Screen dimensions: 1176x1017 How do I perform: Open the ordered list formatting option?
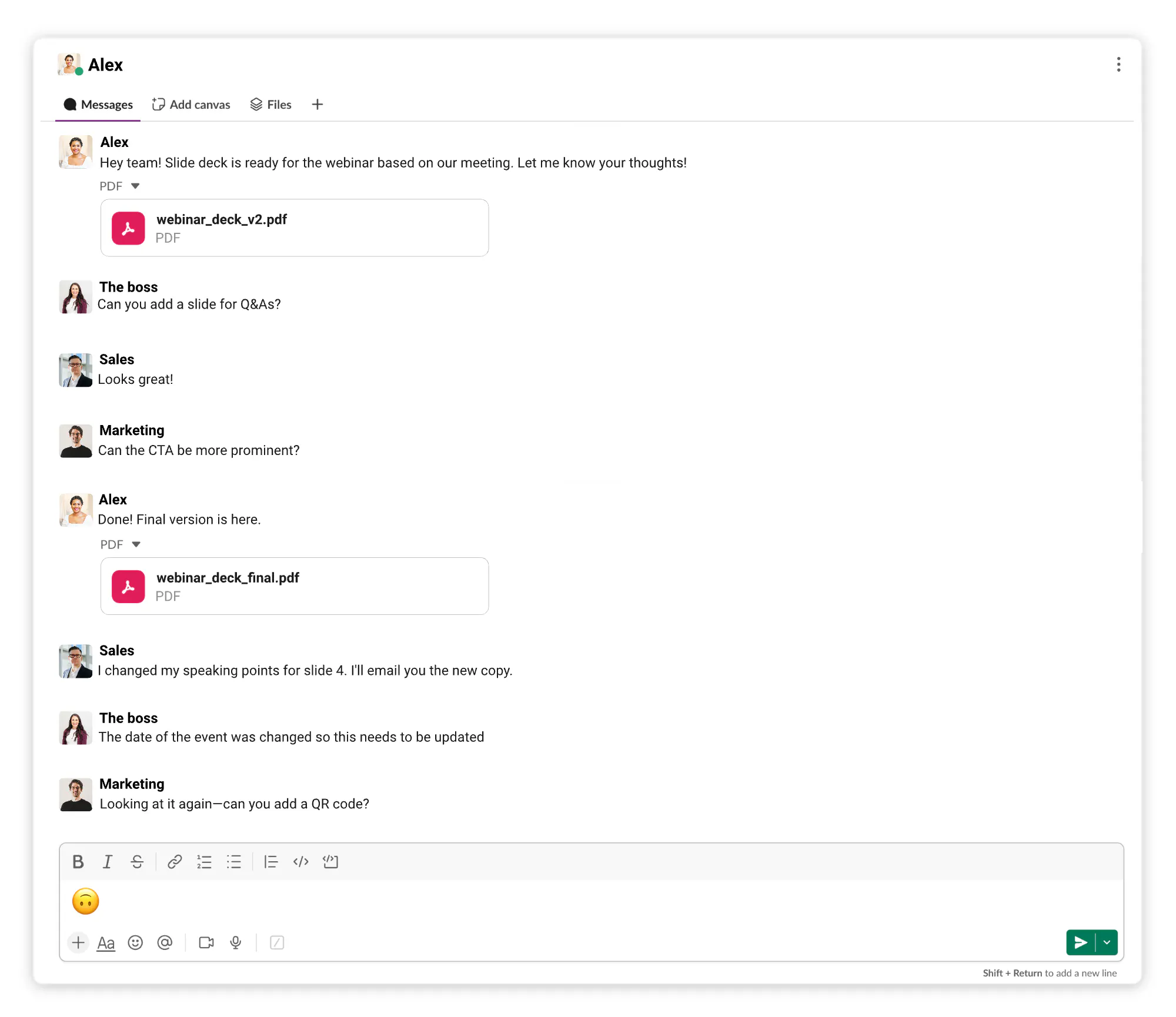(204, 862)
